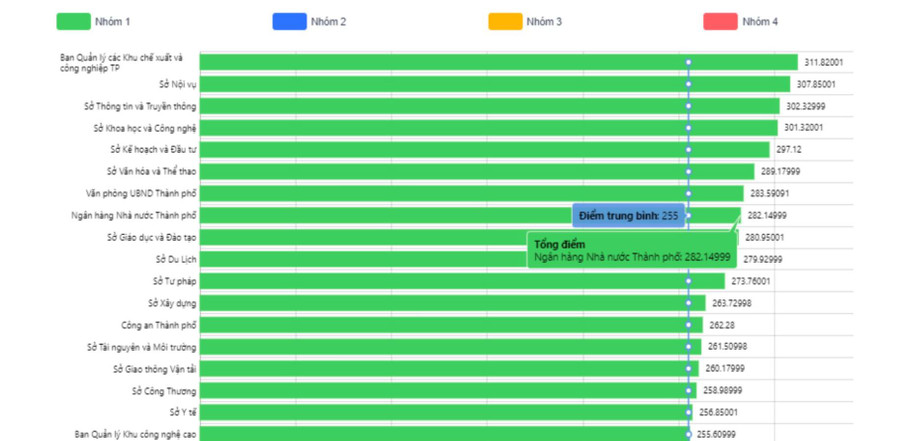Select the Sở Nội vụ bar
Image resolution: width=900 pixels, height=441 pixels.
[495, 84]
